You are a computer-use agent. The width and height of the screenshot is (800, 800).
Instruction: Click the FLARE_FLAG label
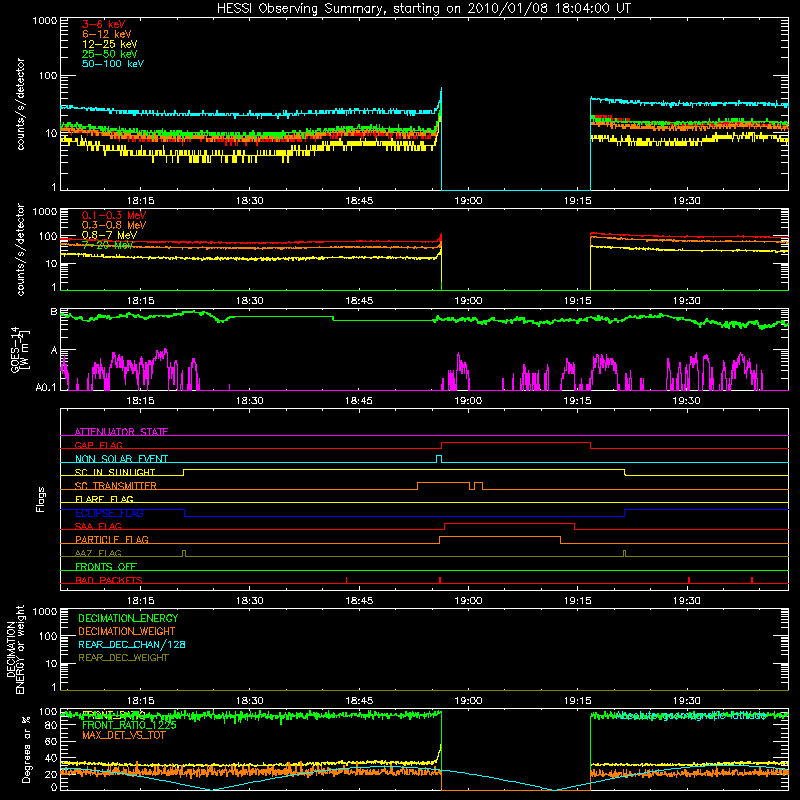[x=104, y=499]
